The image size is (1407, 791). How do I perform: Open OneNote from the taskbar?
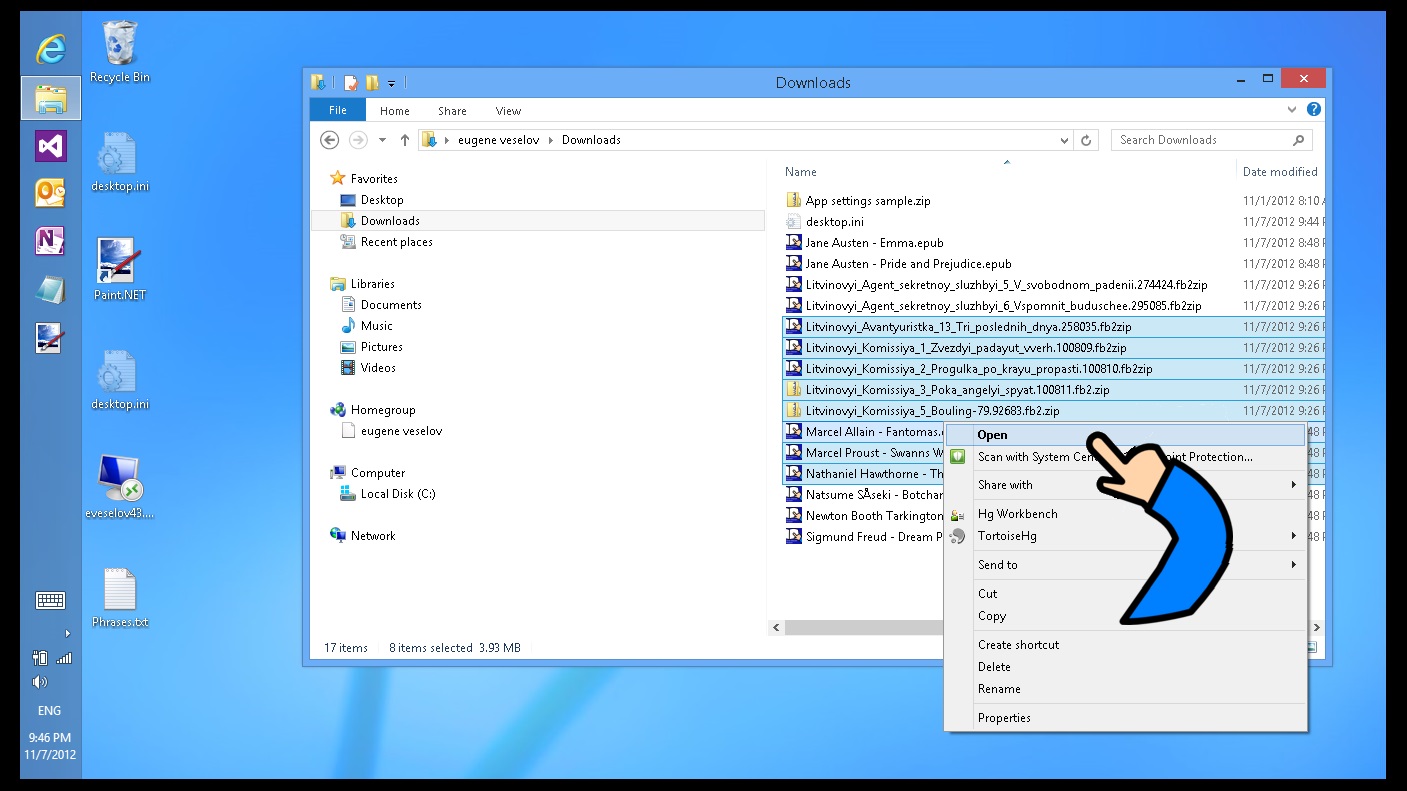(x=50, y=241)
